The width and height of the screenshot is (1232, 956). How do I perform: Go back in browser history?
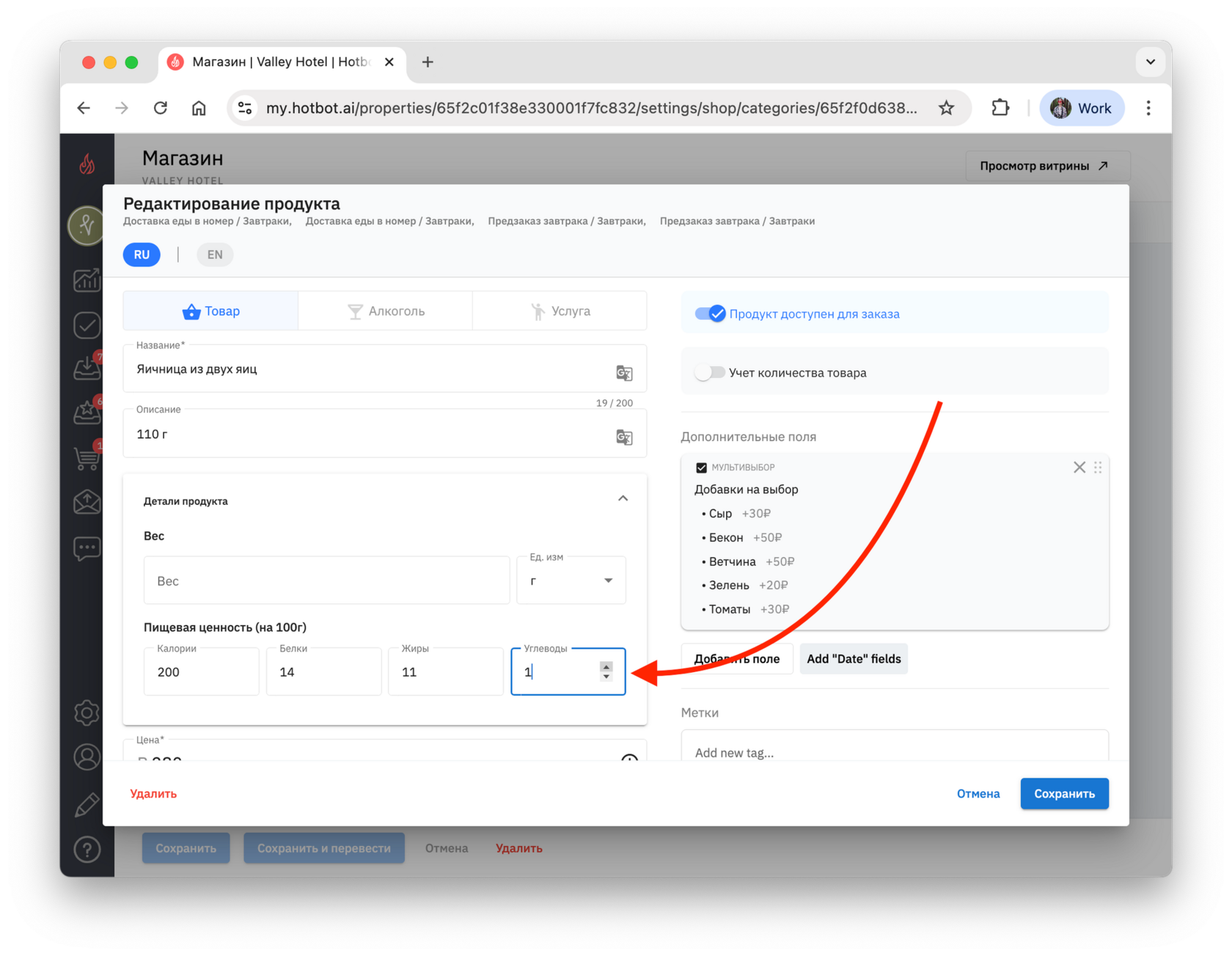pyautogui.click(x=84, y=108)
